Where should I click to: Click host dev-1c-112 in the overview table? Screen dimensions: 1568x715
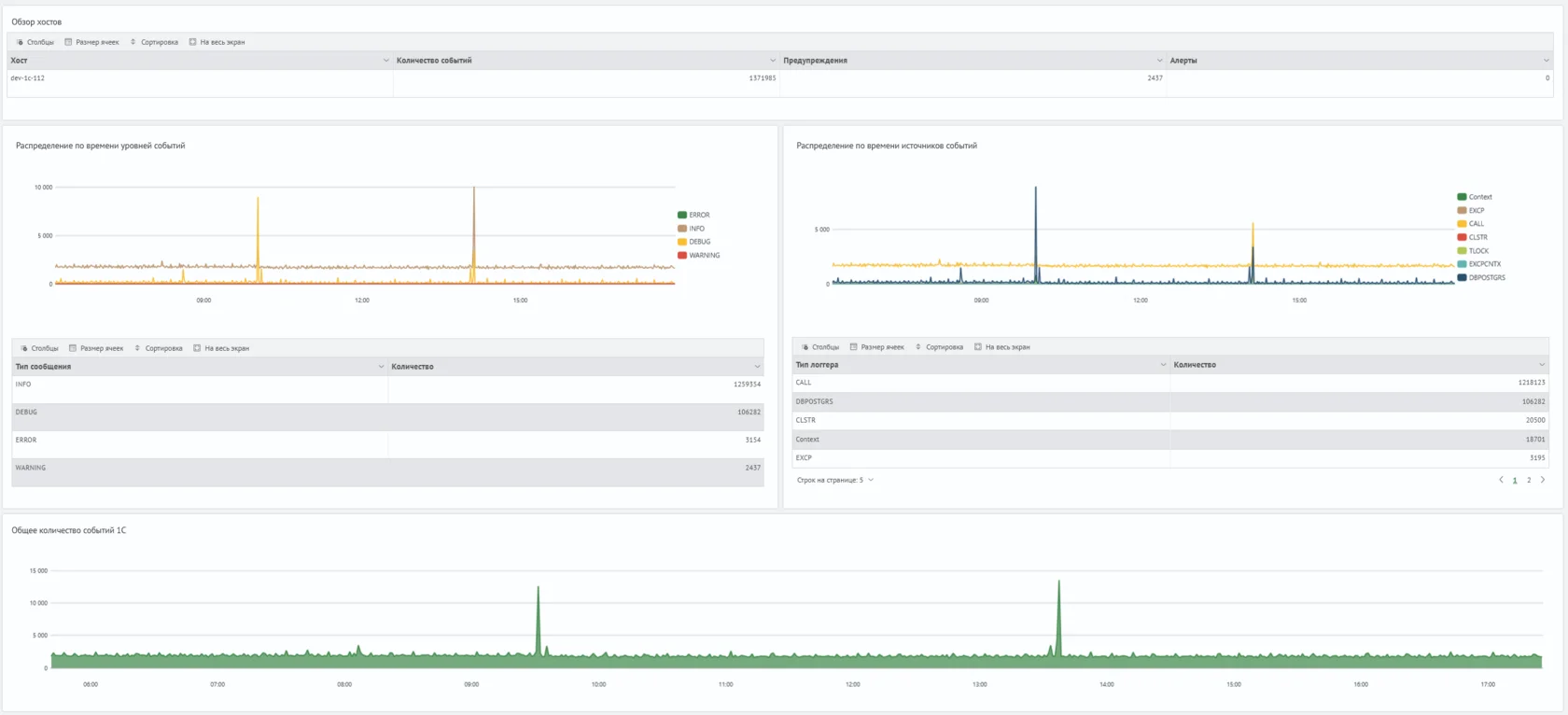pos(28,78)
